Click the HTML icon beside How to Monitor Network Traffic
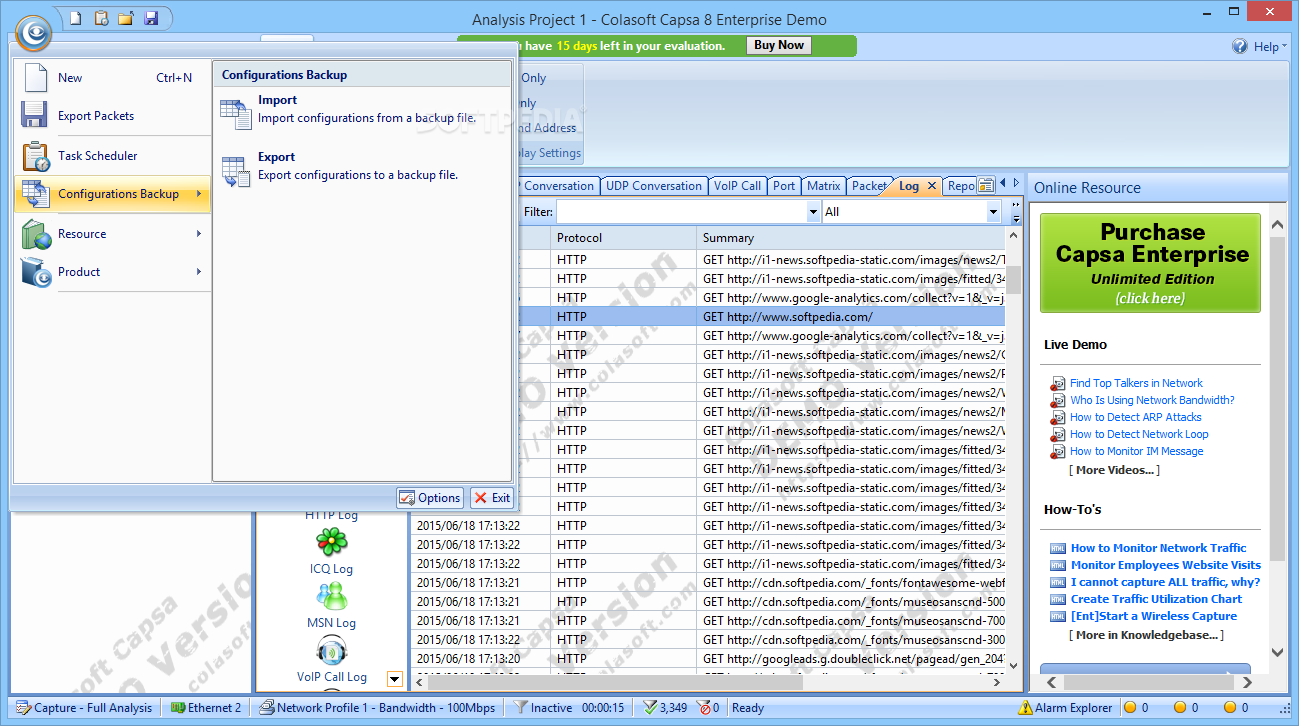Image resolution: width=1299 pixels, height=726 pixels. (x=1058, y=548)
